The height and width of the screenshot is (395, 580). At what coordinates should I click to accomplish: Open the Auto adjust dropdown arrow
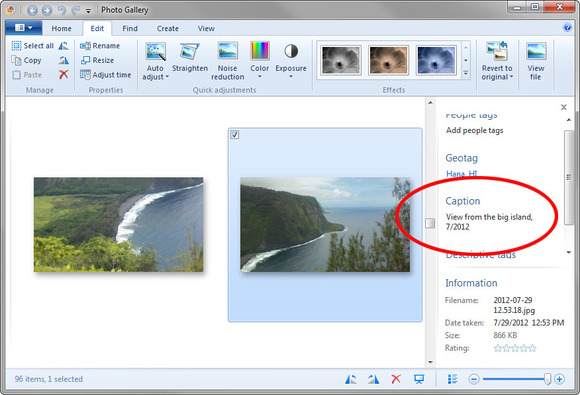167,77
